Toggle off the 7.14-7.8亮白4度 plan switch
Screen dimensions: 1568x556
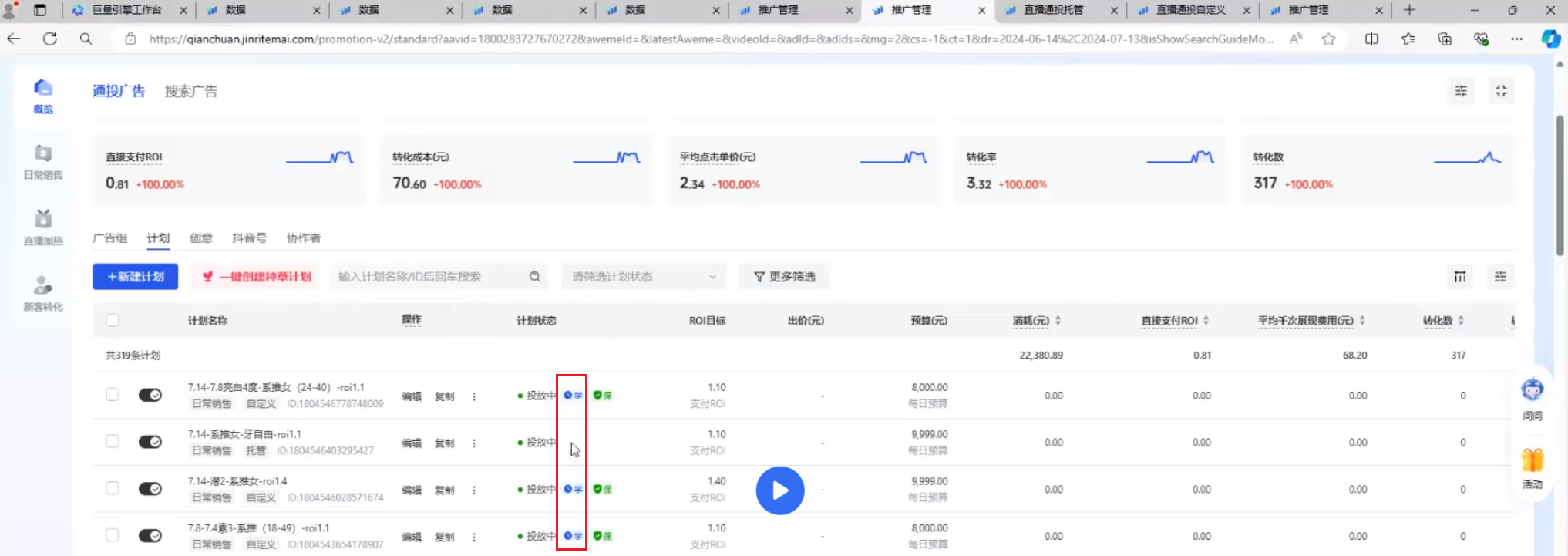pos(150,395)
